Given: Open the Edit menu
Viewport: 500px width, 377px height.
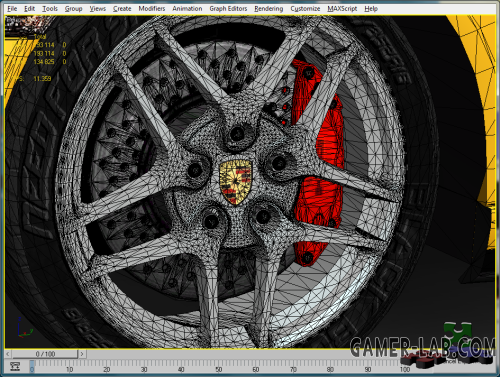Looking at the screenshot, I should [29, 9].
